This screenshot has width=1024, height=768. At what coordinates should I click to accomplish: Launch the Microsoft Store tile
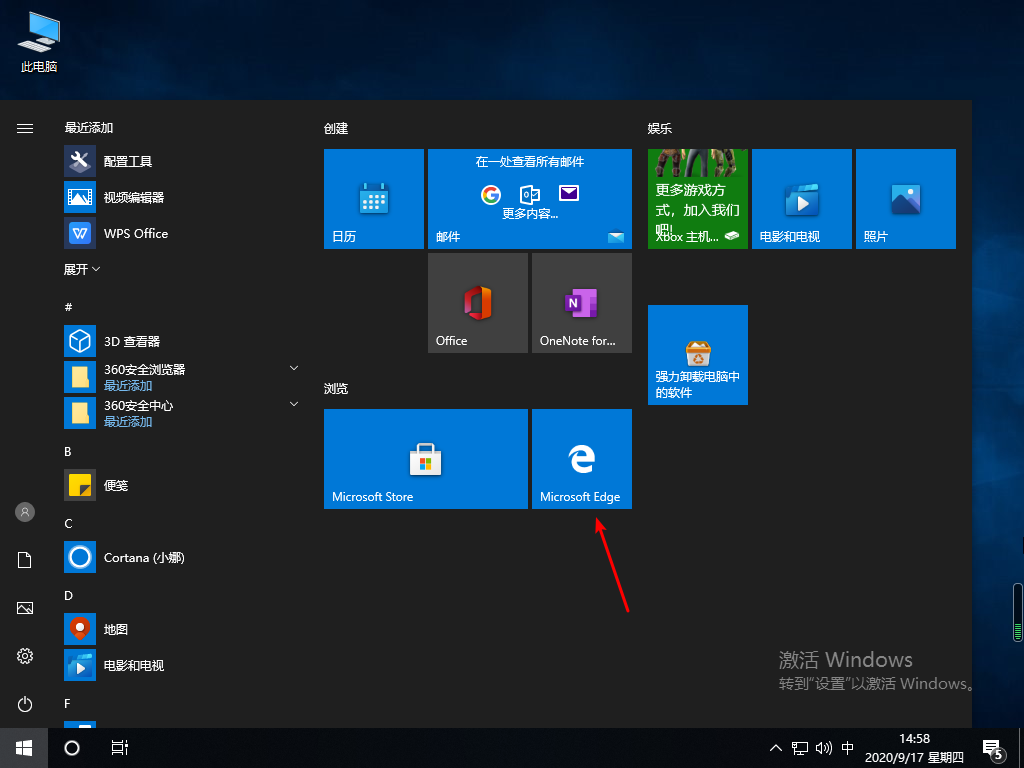point(425,459)
